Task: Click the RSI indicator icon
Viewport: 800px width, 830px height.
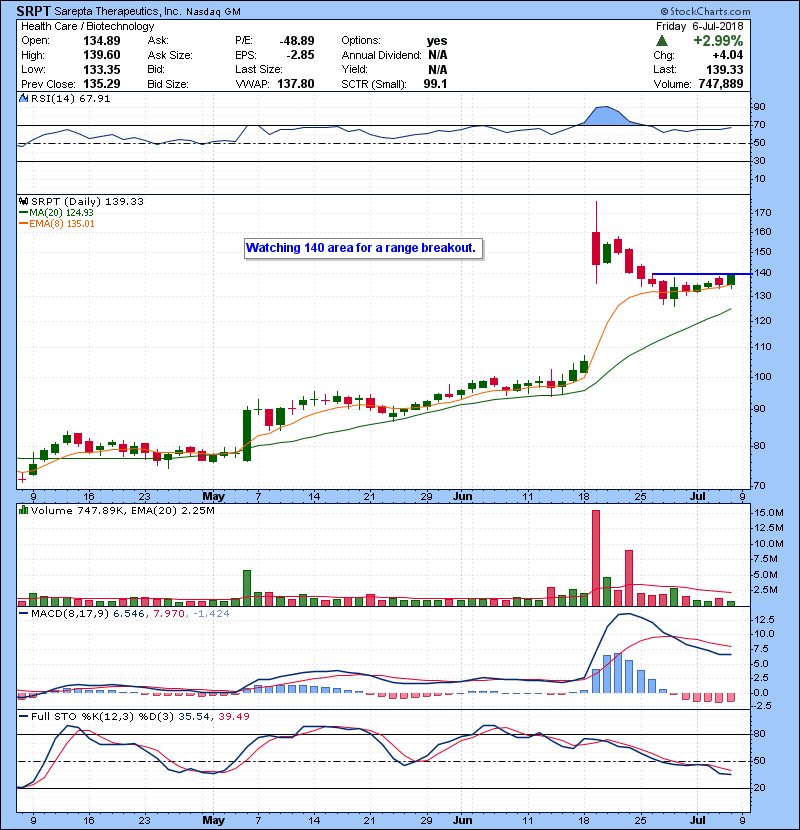Action: (24, 98)
